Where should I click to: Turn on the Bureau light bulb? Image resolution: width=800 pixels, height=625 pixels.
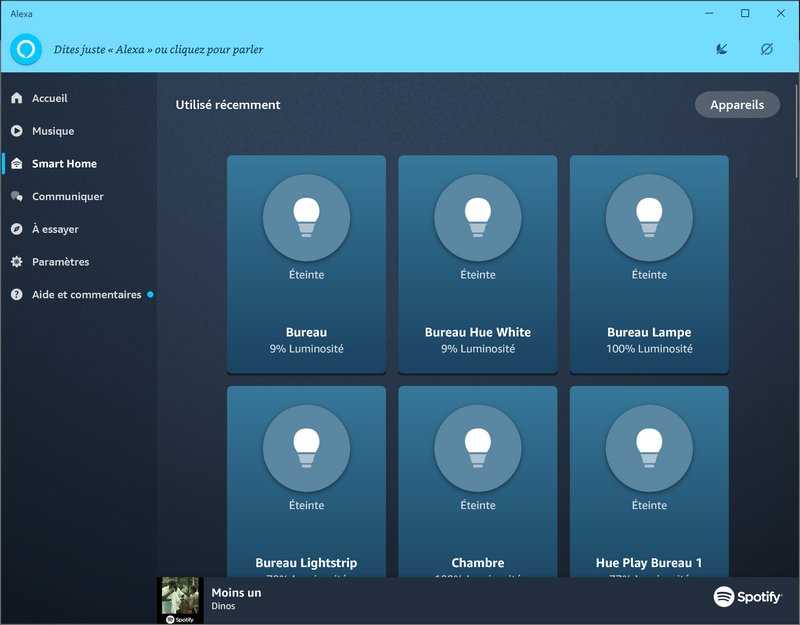coord(306,218)
